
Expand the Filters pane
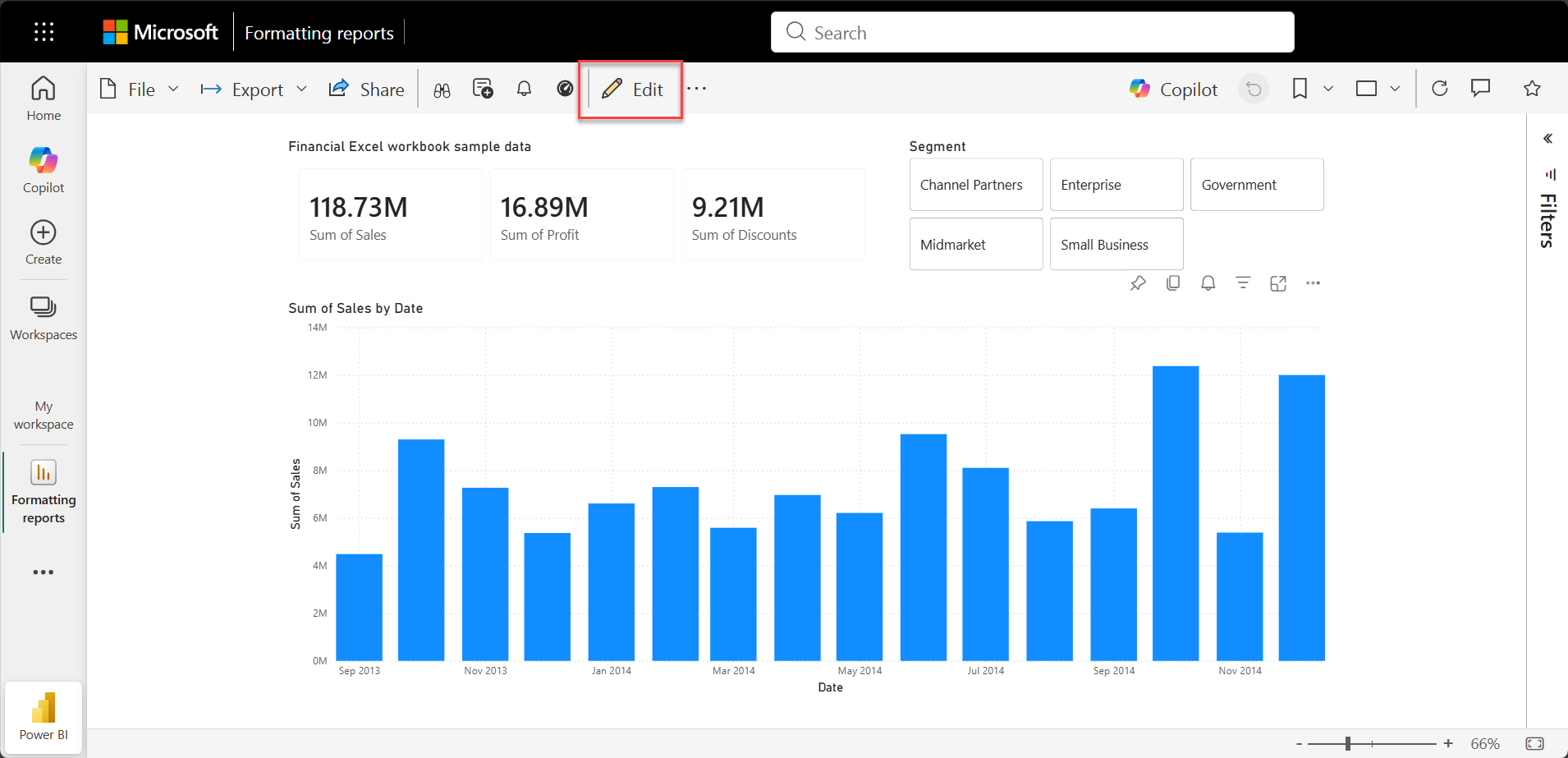pos(1547,139)
